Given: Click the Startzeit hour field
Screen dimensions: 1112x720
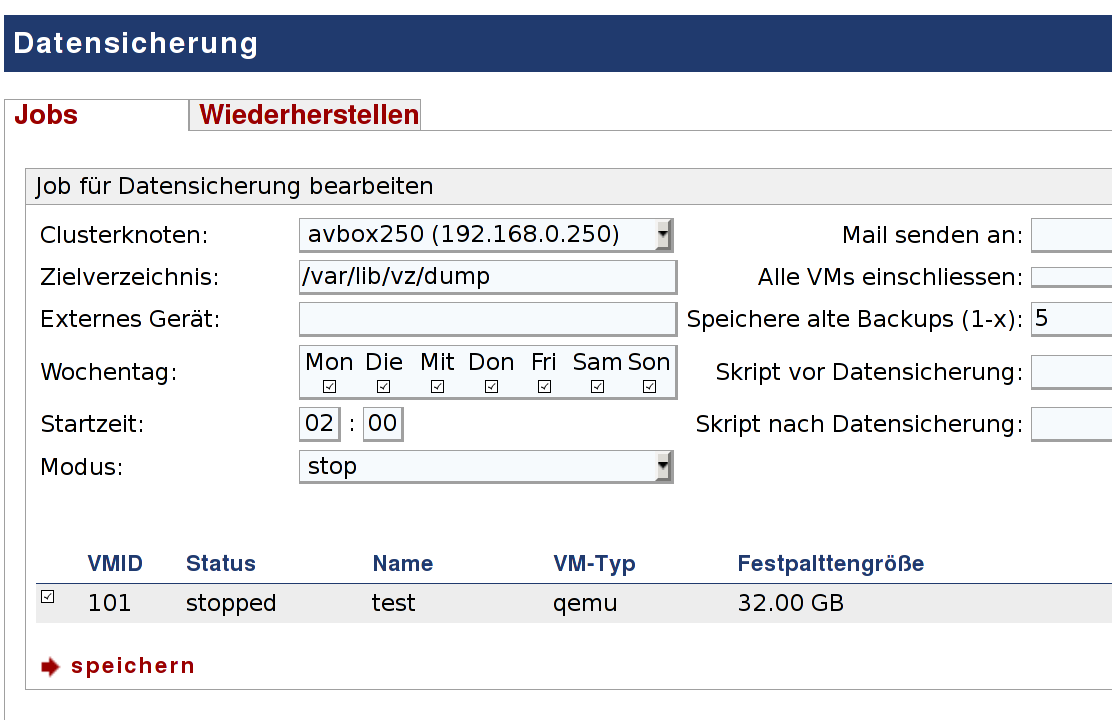Looking at the screenshot, I should (x=319, y=424).
